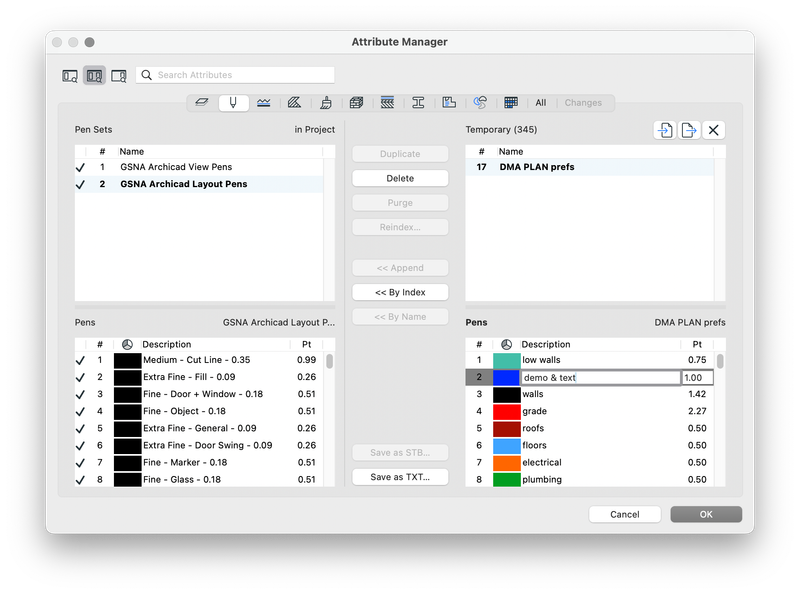Click the Save as TXT... button
Image resolution: width=800 pixels, height=594 pixels.
(x=400, y=477)
